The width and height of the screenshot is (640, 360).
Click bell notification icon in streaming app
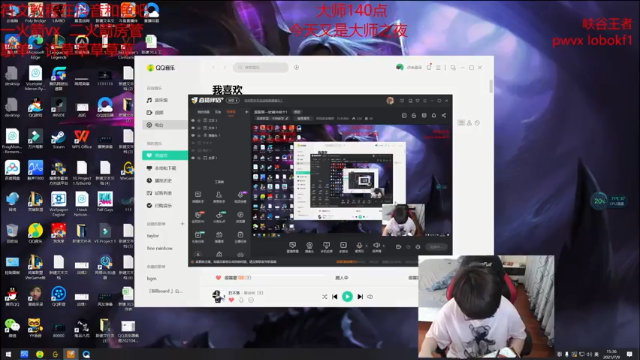coord(434,116)
